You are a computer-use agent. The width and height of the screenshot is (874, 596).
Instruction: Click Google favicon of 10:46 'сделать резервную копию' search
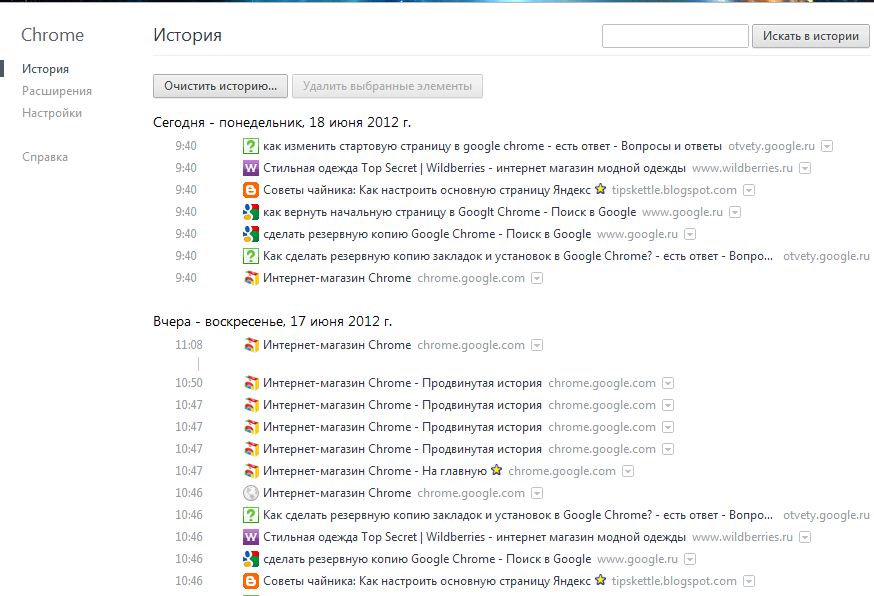coord(251,559)
